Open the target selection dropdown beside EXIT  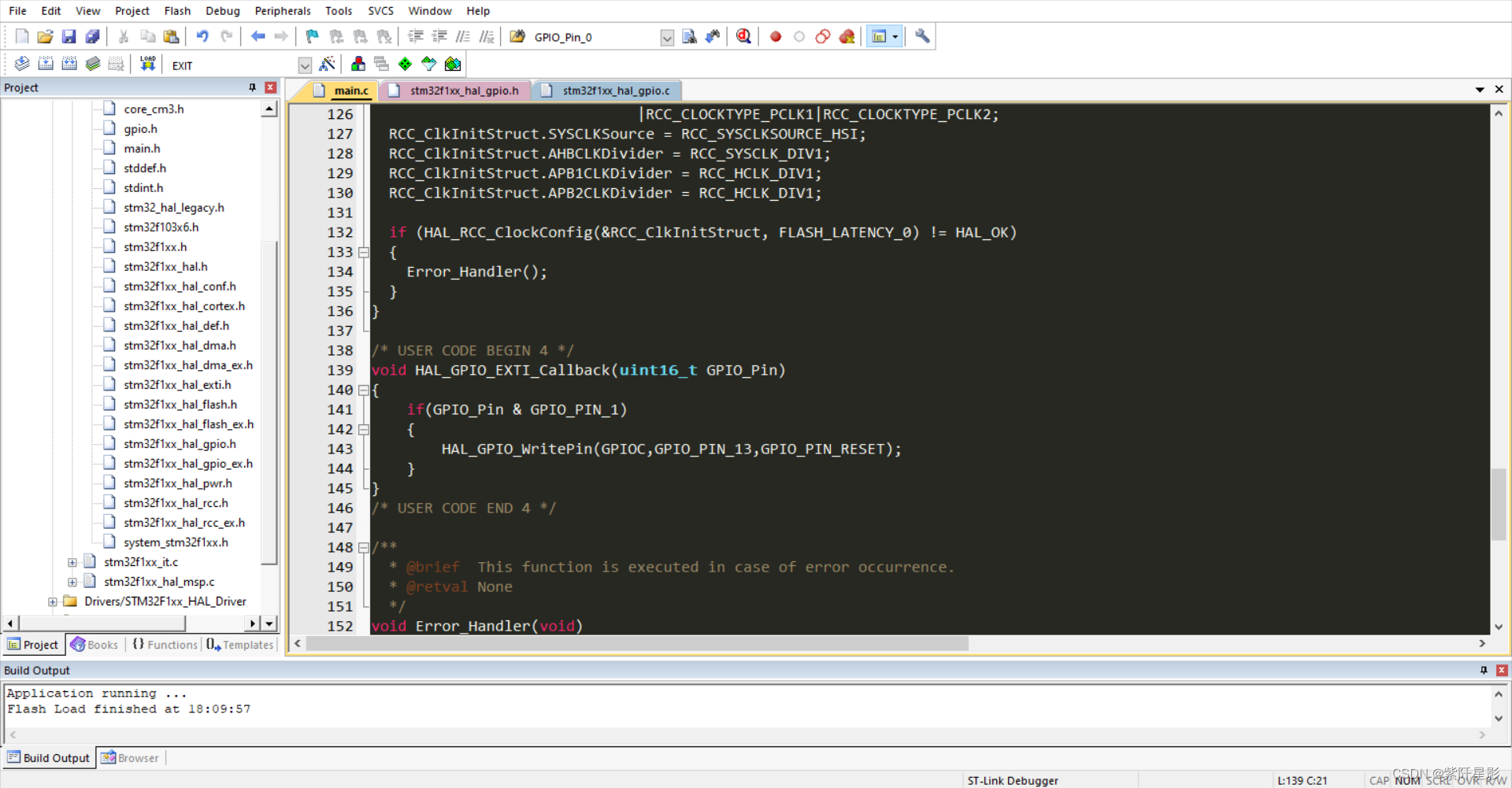tap(305, 65)
